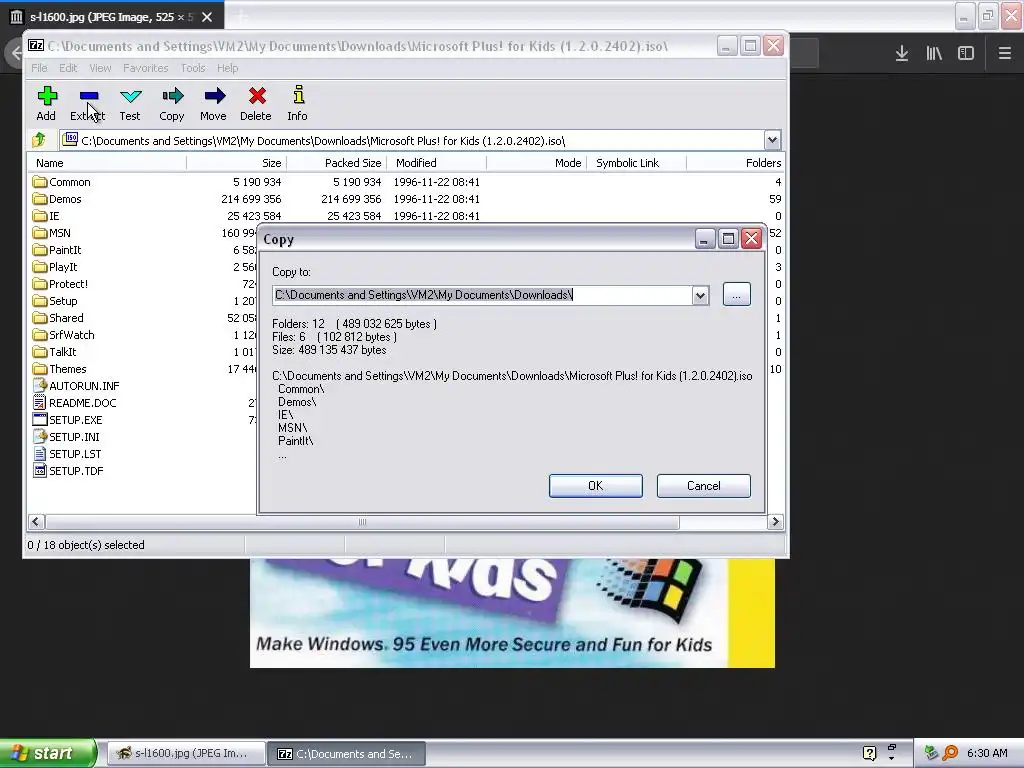Click Cancel in the Copy dialog
Image resolution: width=1024 pixels, height=768 pixels.
coord(703,486)
